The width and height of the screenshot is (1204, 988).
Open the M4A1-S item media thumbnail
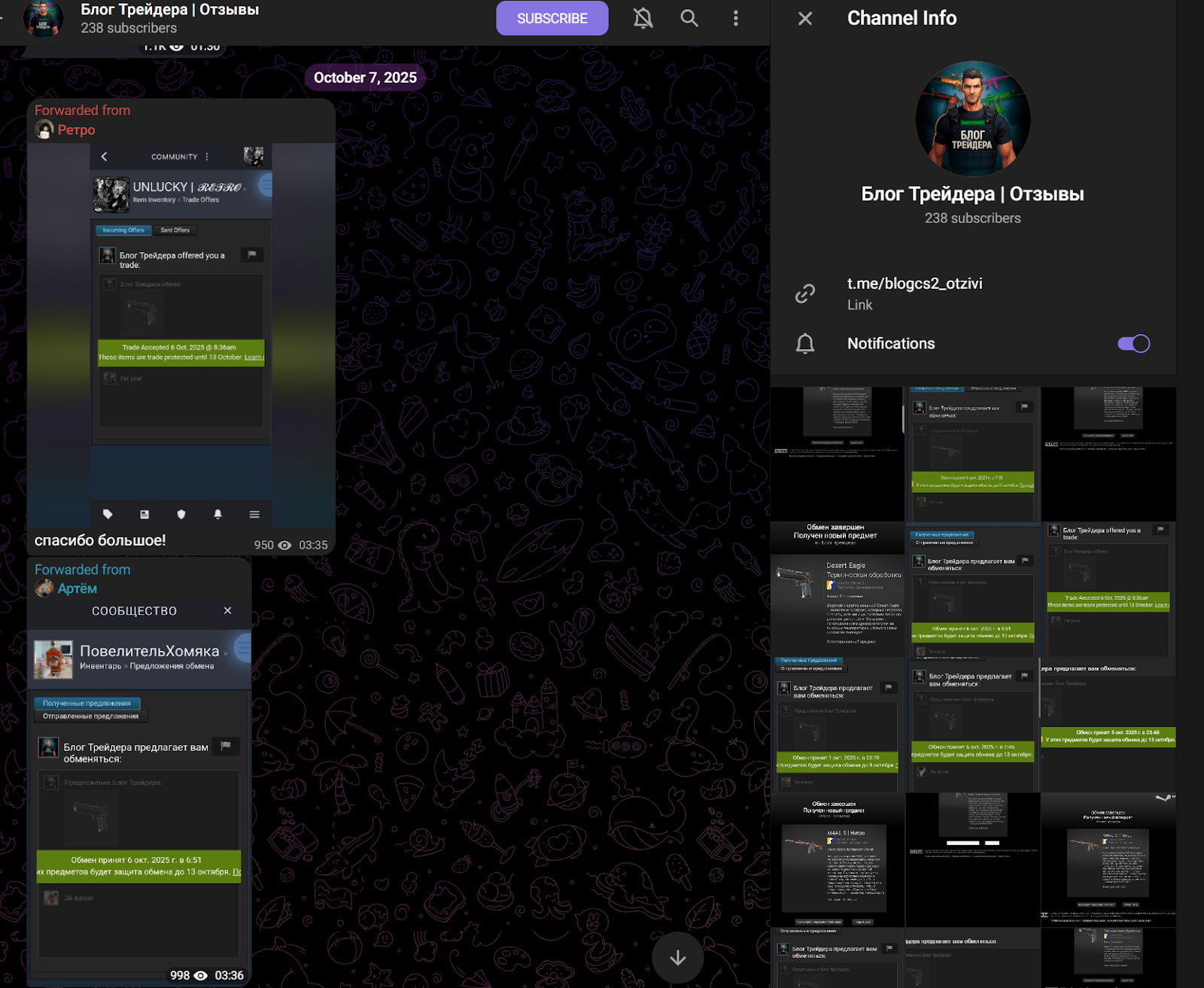[837, 859]
